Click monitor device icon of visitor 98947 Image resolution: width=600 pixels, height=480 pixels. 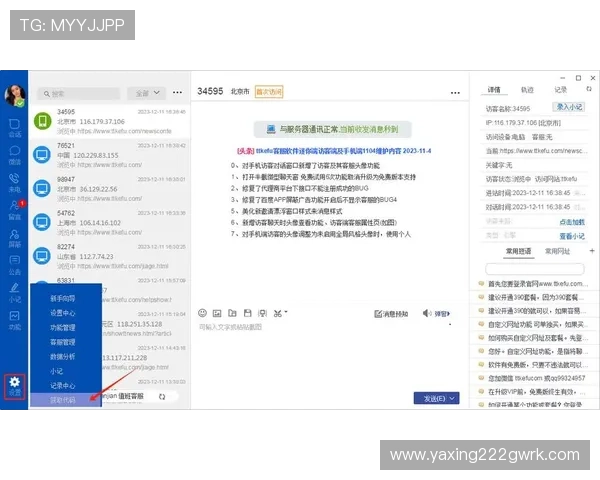coord(42,189)
